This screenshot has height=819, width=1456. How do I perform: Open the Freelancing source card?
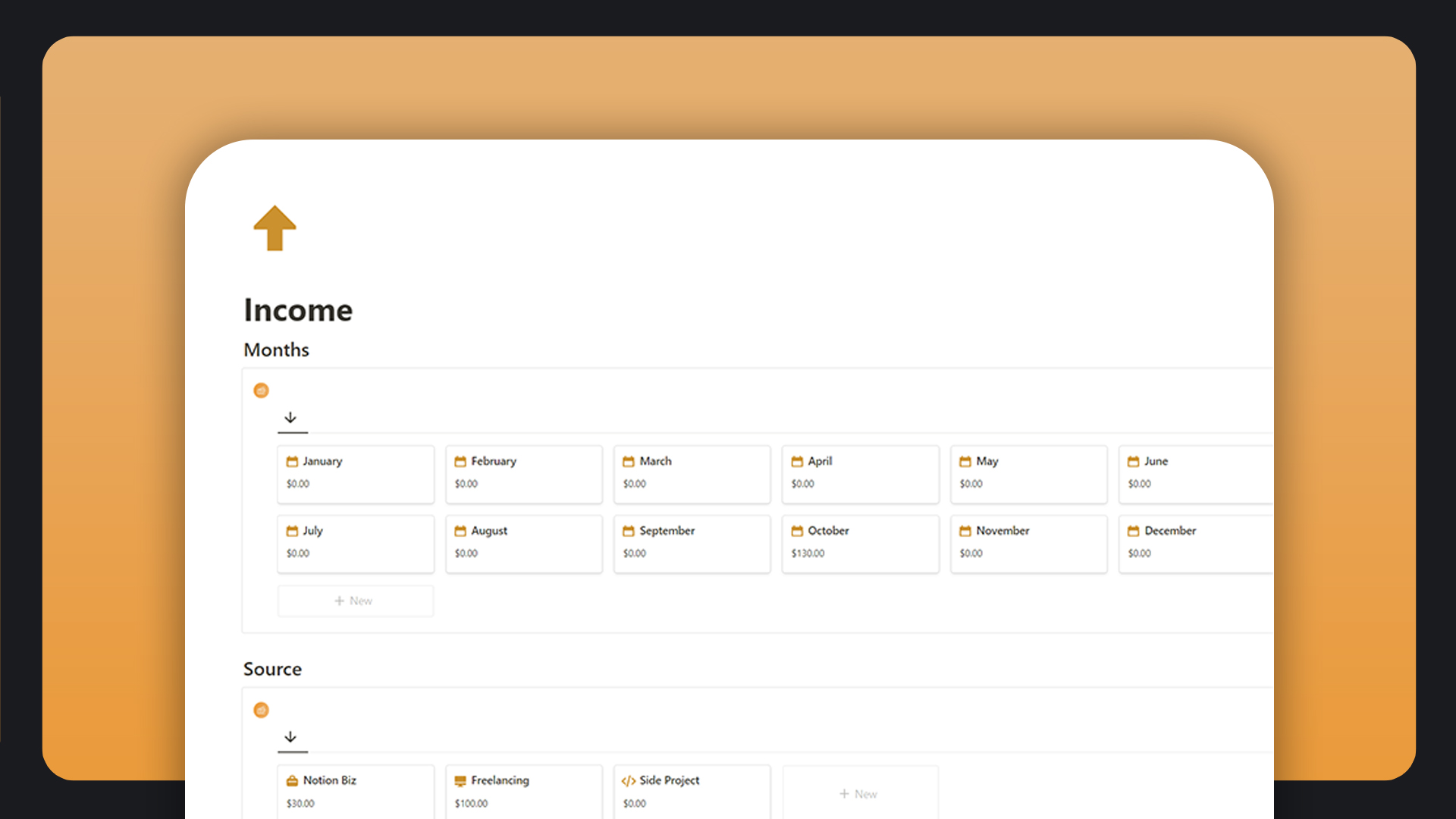pyautogui.click(x=523, y=791)
